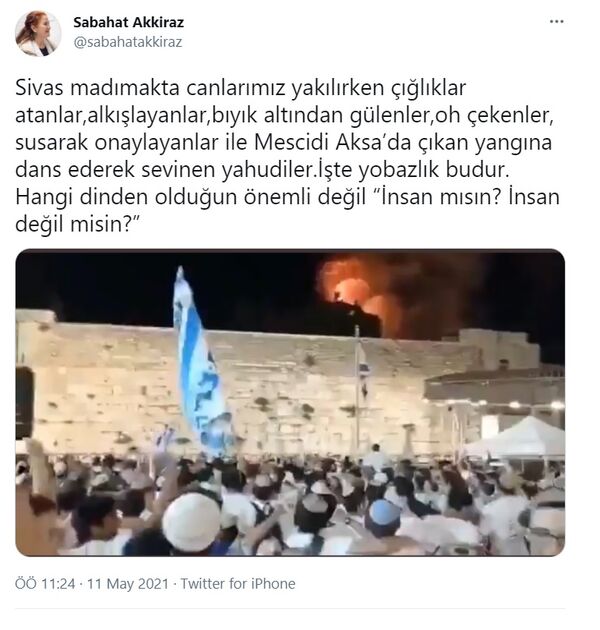Click the 11 May 2021 date
600x630 pixels.
click(128, 583)
